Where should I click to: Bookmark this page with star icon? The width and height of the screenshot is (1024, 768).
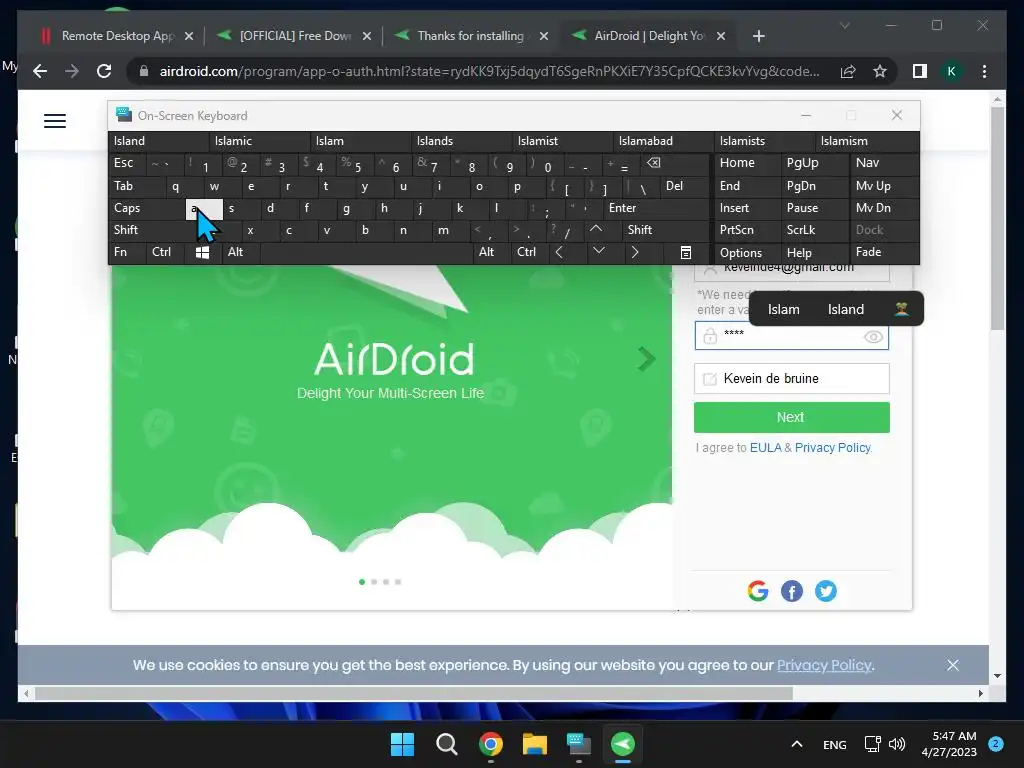[x=880, y=71]
